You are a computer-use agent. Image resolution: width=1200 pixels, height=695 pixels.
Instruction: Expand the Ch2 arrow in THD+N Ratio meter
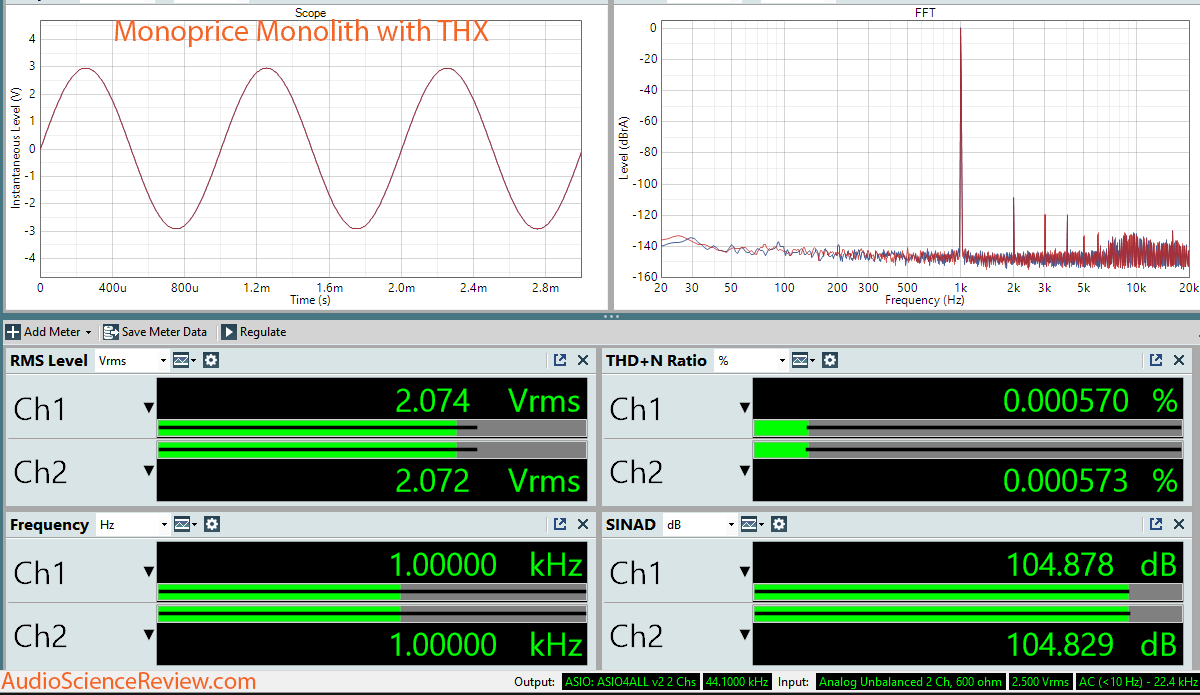[x=745, y=470]
